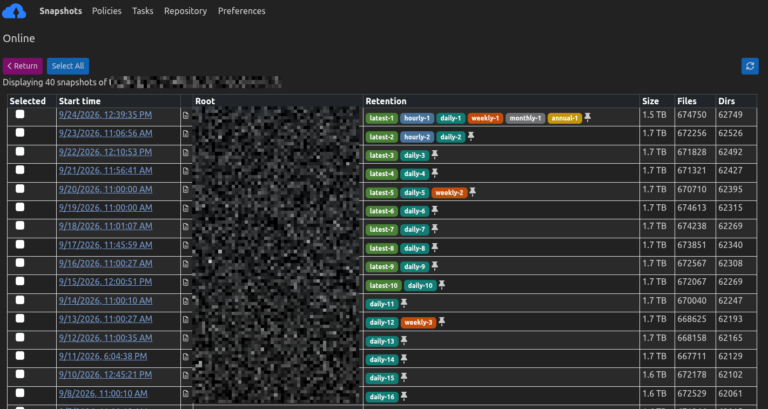768x409 pixels.
Task: Open the 9/22/2026, 12:10:53 PM snapshot link
Action: pos(105,152)
